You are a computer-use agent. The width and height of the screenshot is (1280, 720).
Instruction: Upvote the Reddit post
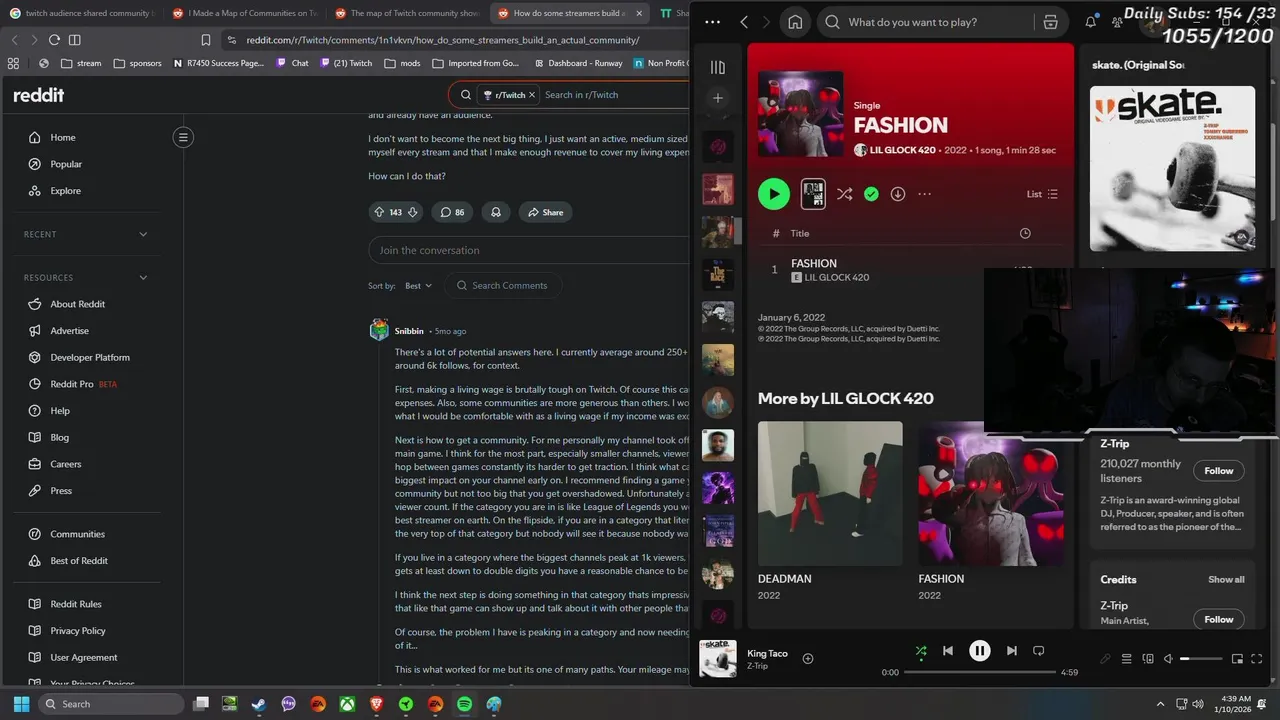(x=379, y=212)
